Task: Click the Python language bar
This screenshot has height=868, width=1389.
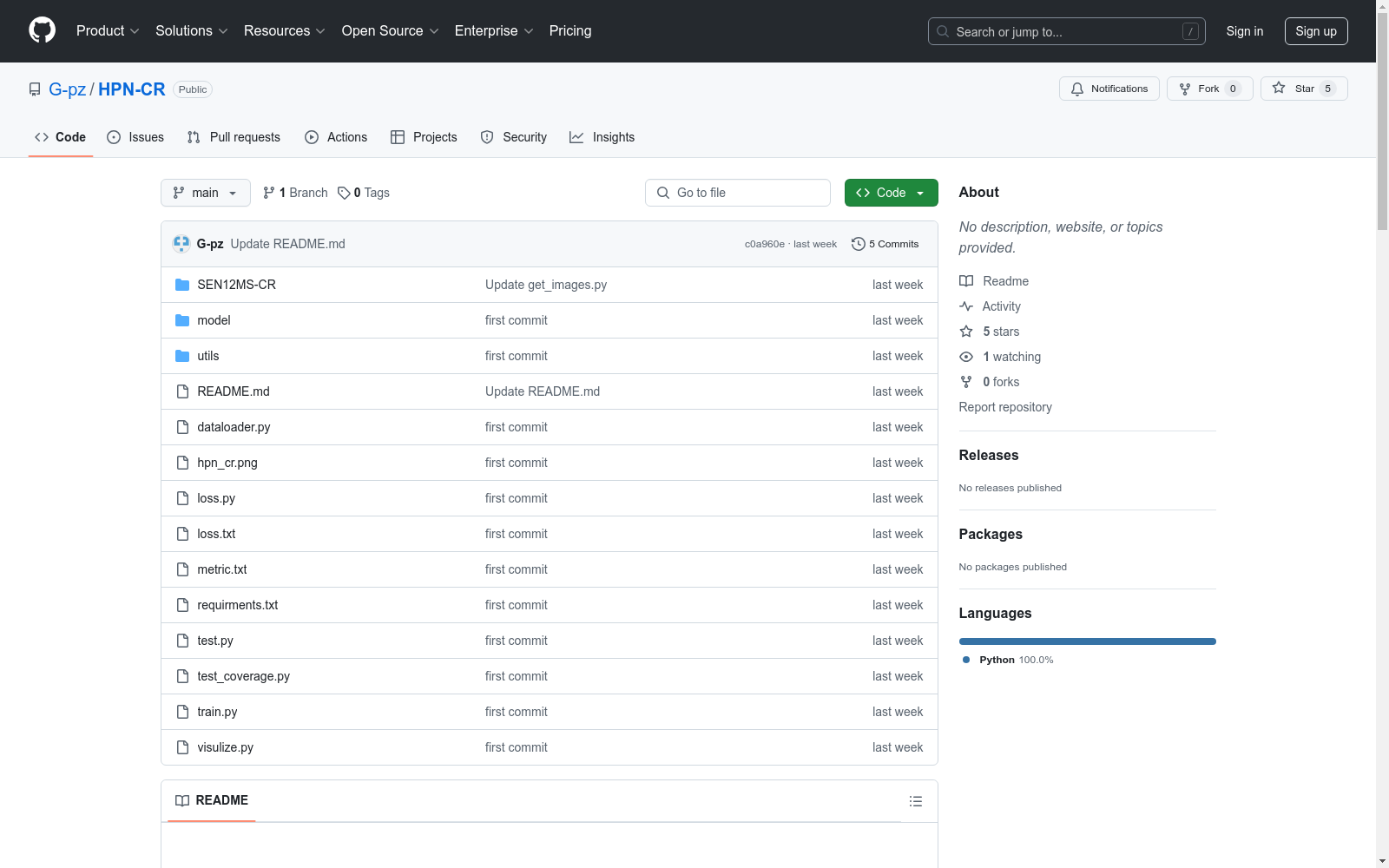Action: point(1087,641)
